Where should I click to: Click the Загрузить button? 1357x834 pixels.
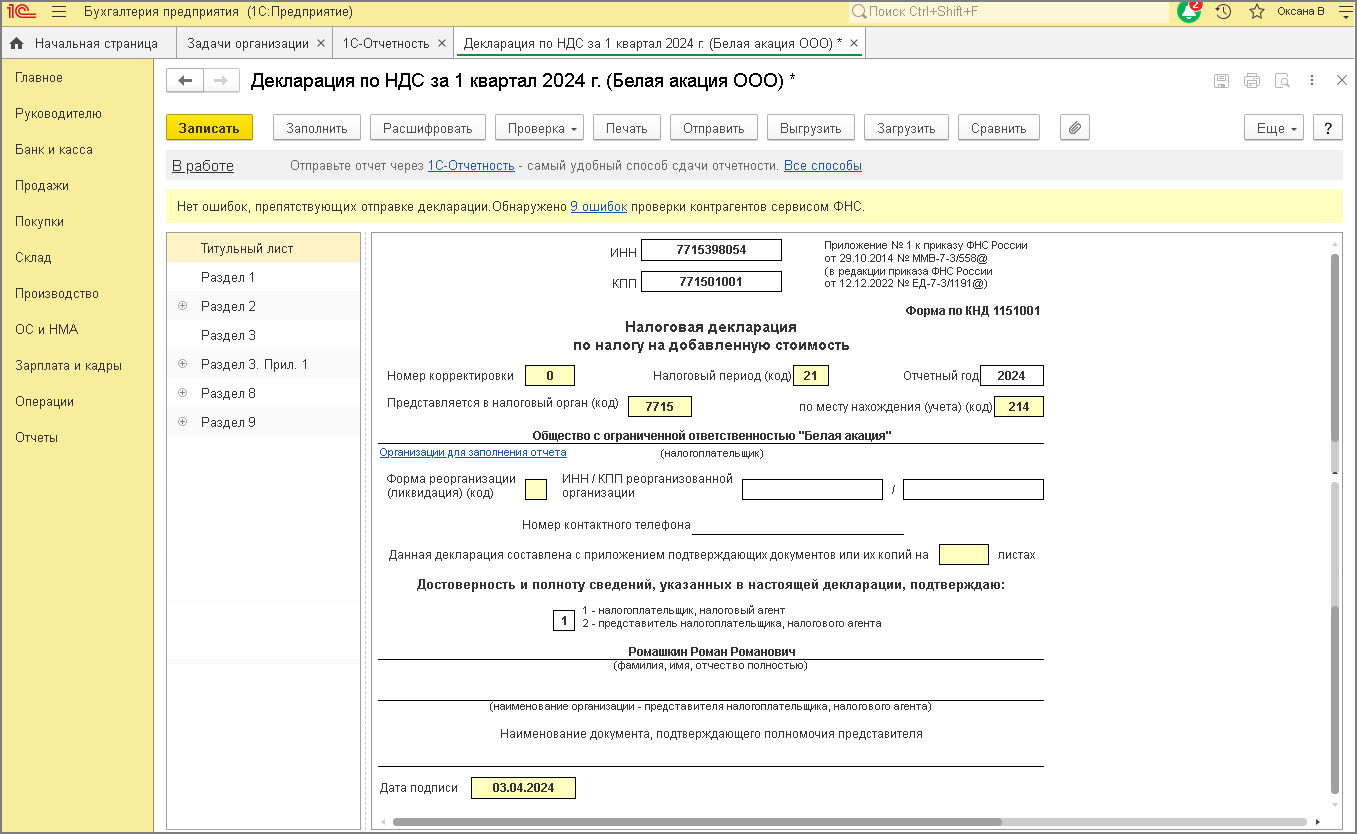tap(906, 128)
